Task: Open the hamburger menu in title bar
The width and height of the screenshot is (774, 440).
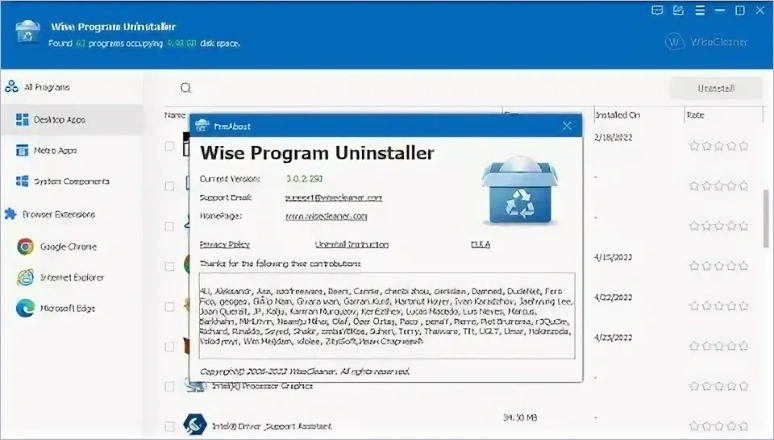Action: click(x=700, y=10)
